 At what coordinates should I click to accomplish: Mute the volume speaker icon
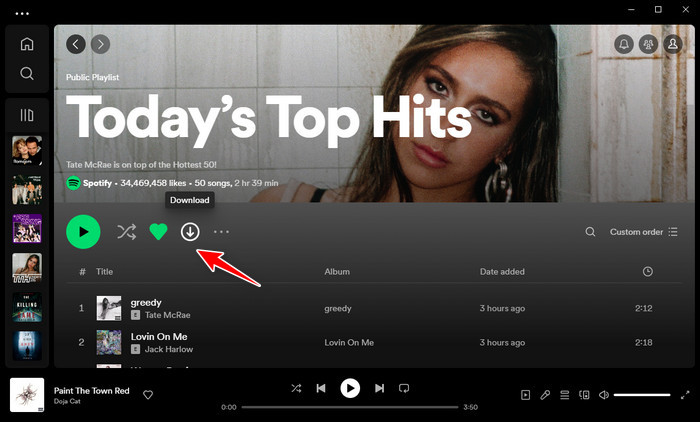click(604, 395)
